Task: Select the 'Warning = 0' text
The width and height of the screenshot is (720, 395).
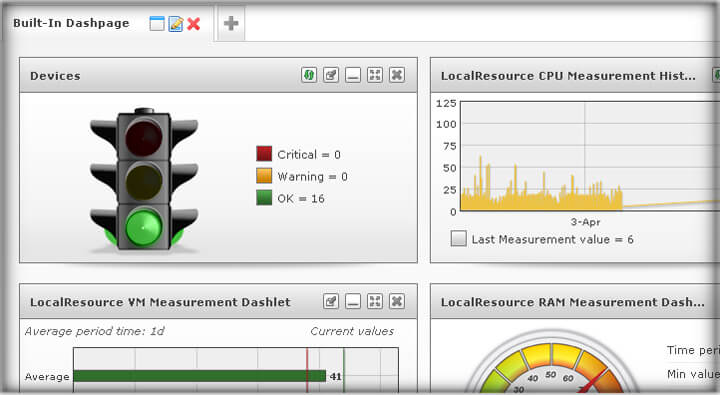Action: (x=313, y=177)
